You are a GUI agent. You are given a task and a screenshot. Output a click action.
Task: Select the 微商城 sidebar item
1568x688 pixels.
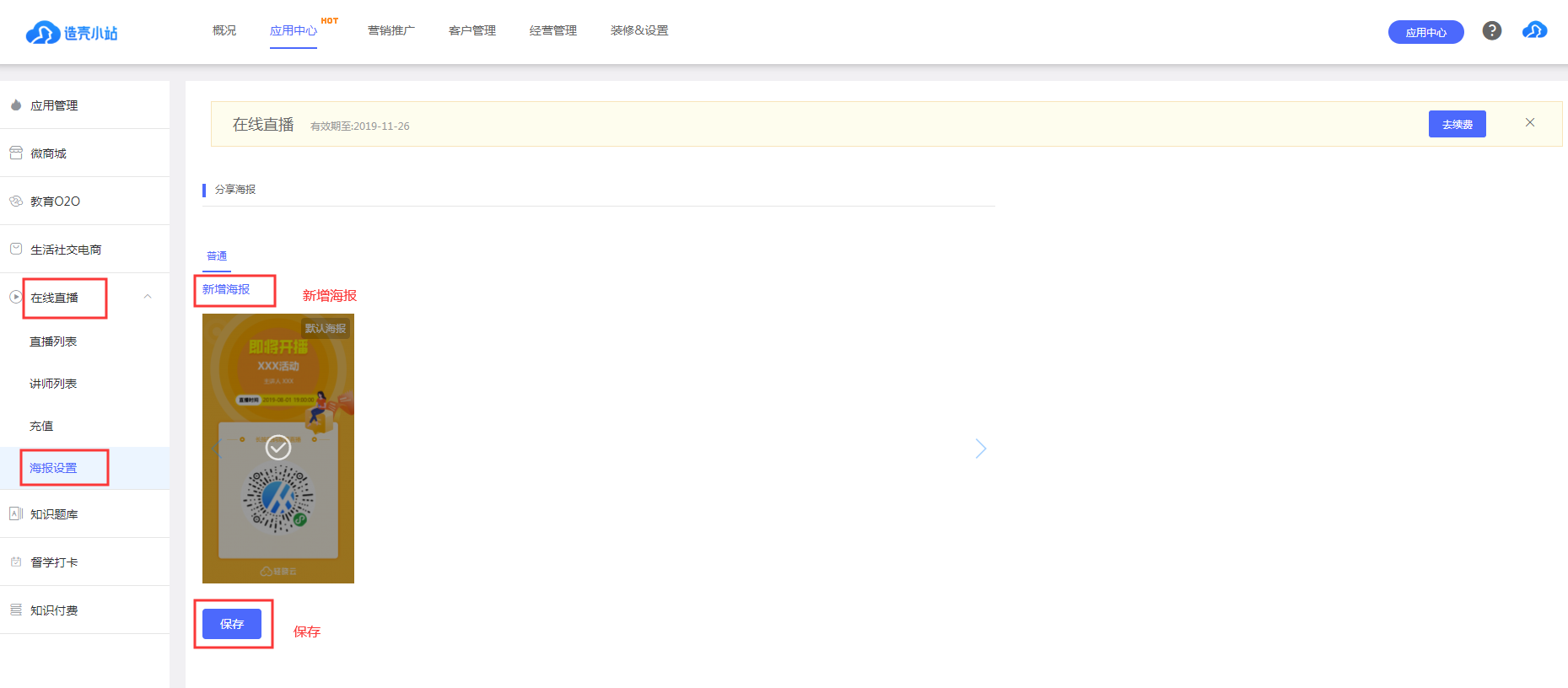(x=84, y=153)
